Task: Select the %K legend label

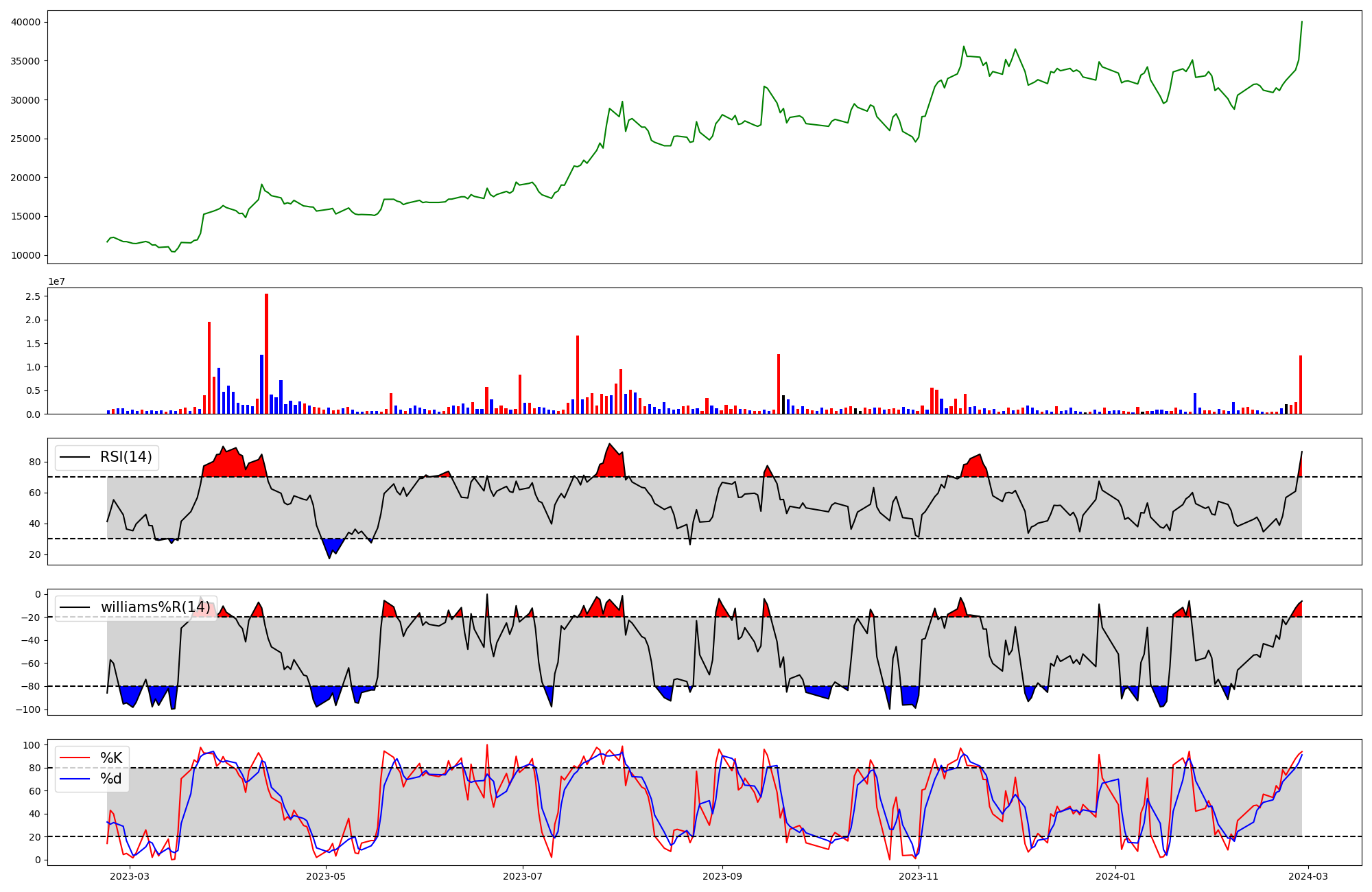Action: 111,758
